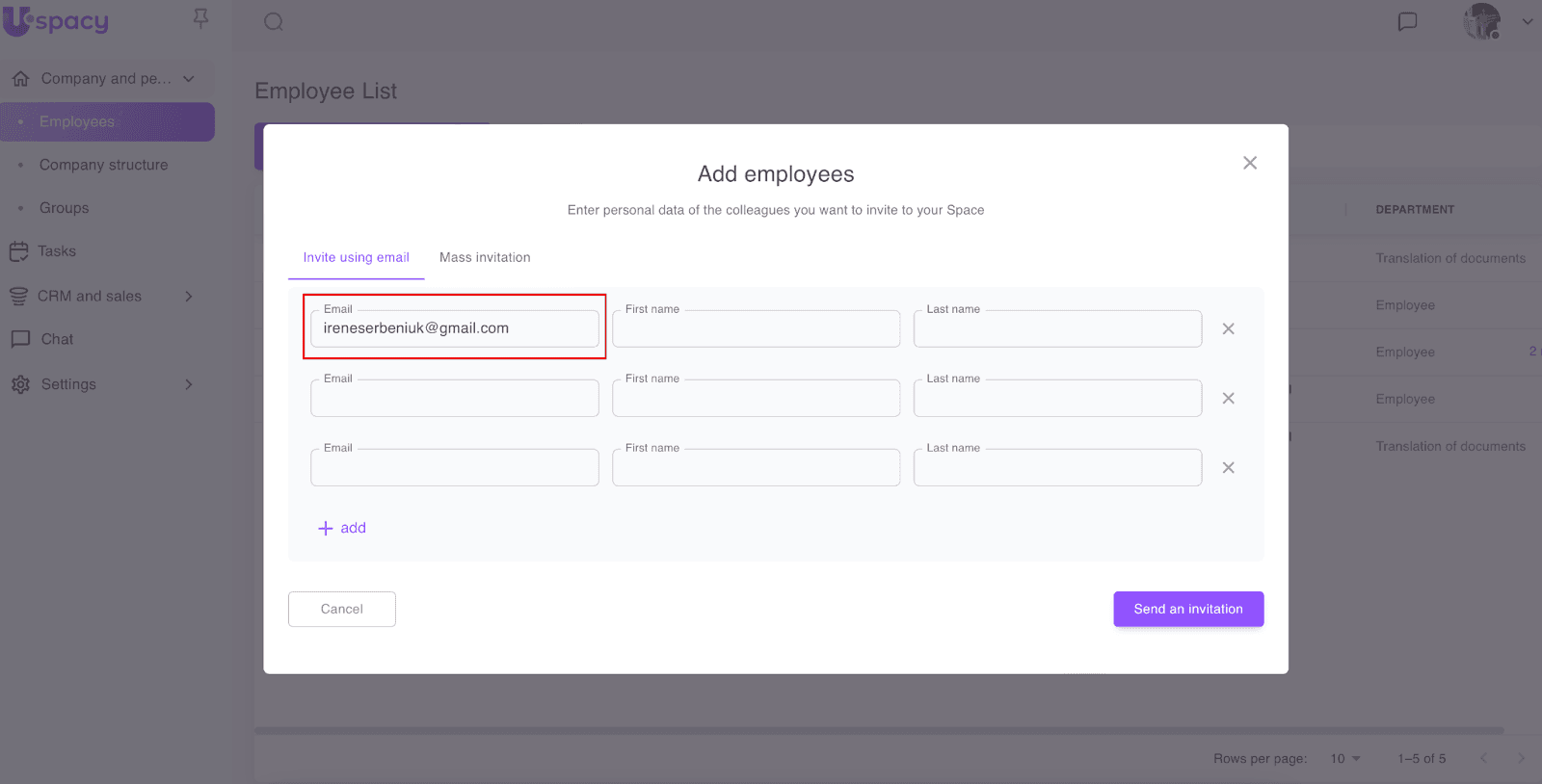Click the Uspacy logo

coord(56,21)
